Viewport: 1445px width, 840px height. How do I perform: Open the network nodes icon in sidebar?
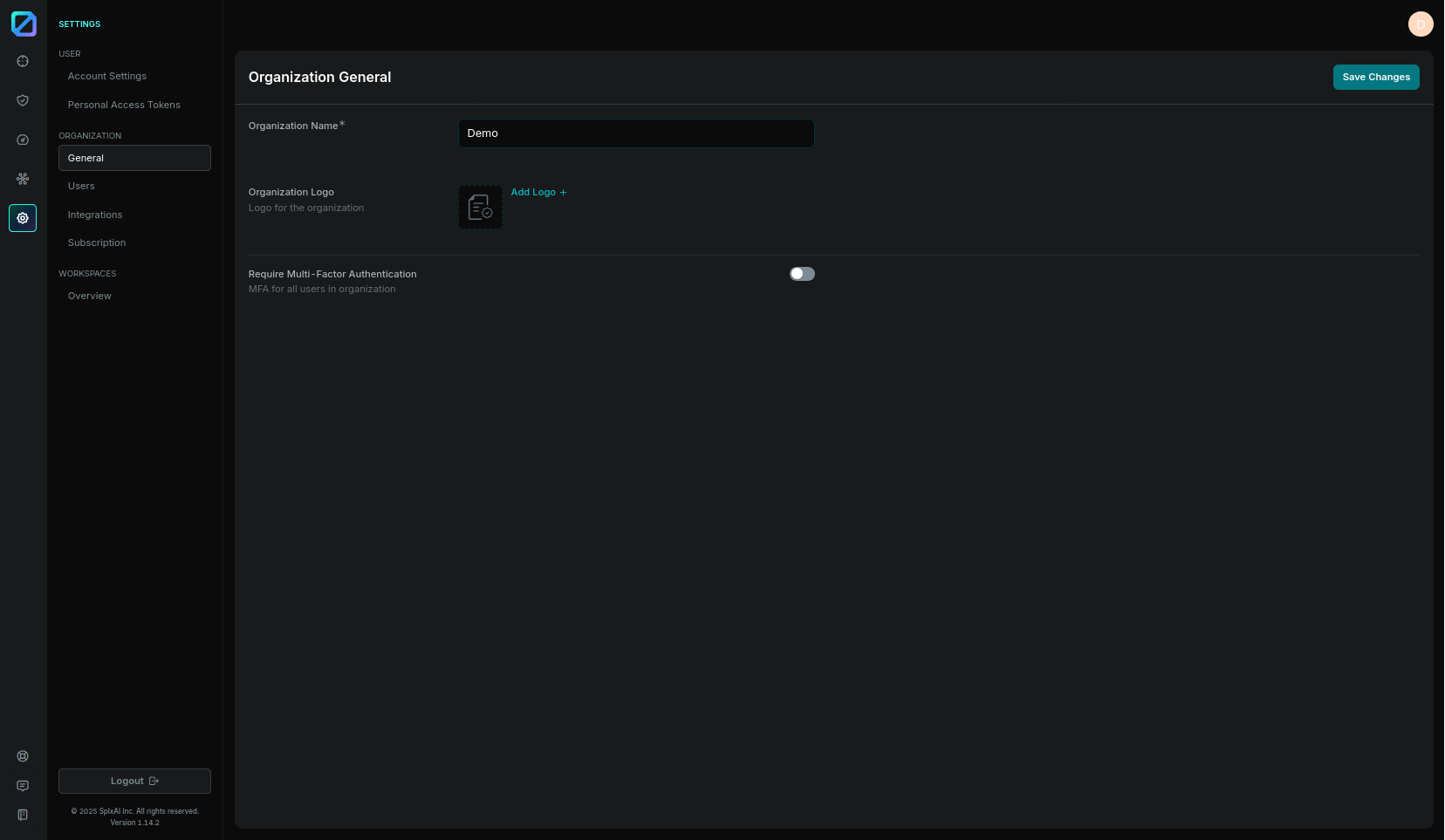click(x=23, y=179)
